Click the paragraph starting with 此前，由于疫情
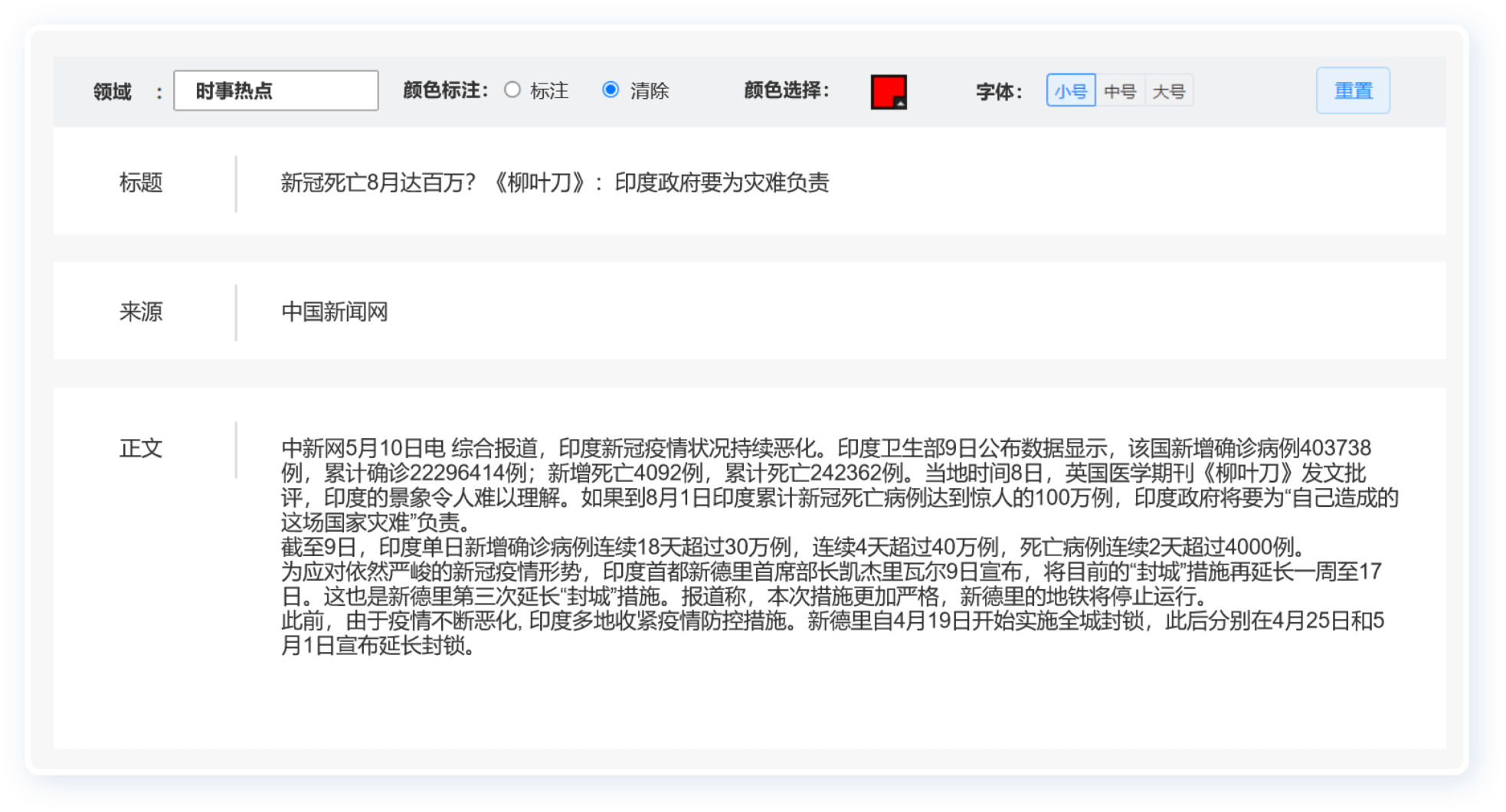This screenshot has height=812, width=1506. point(831,633)
